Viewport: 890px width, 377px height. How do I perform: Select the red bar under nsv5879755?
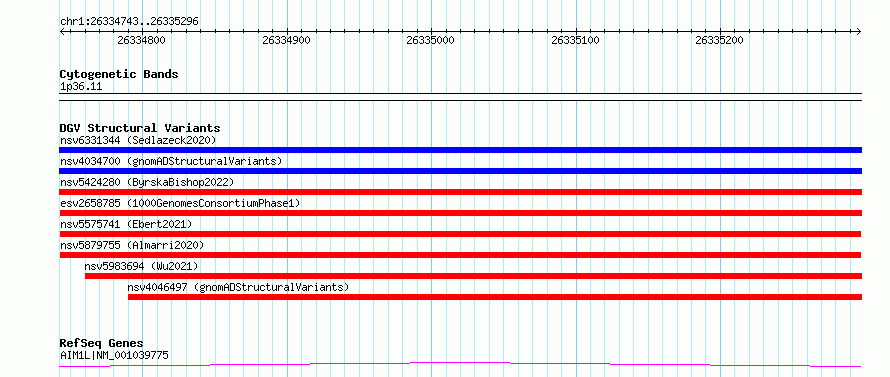pos(460,255)
